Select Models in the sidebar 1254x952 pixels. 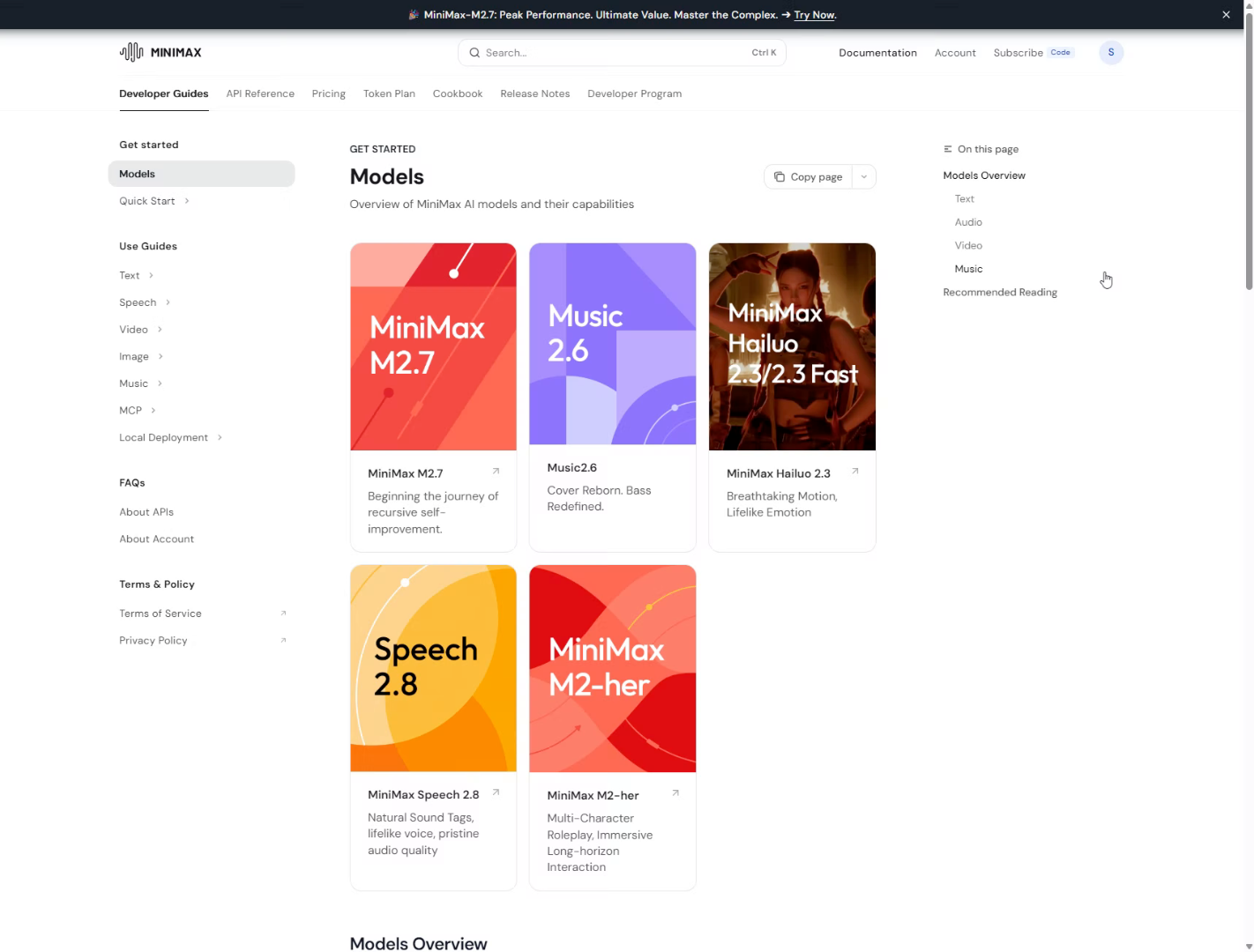(201, 174)
